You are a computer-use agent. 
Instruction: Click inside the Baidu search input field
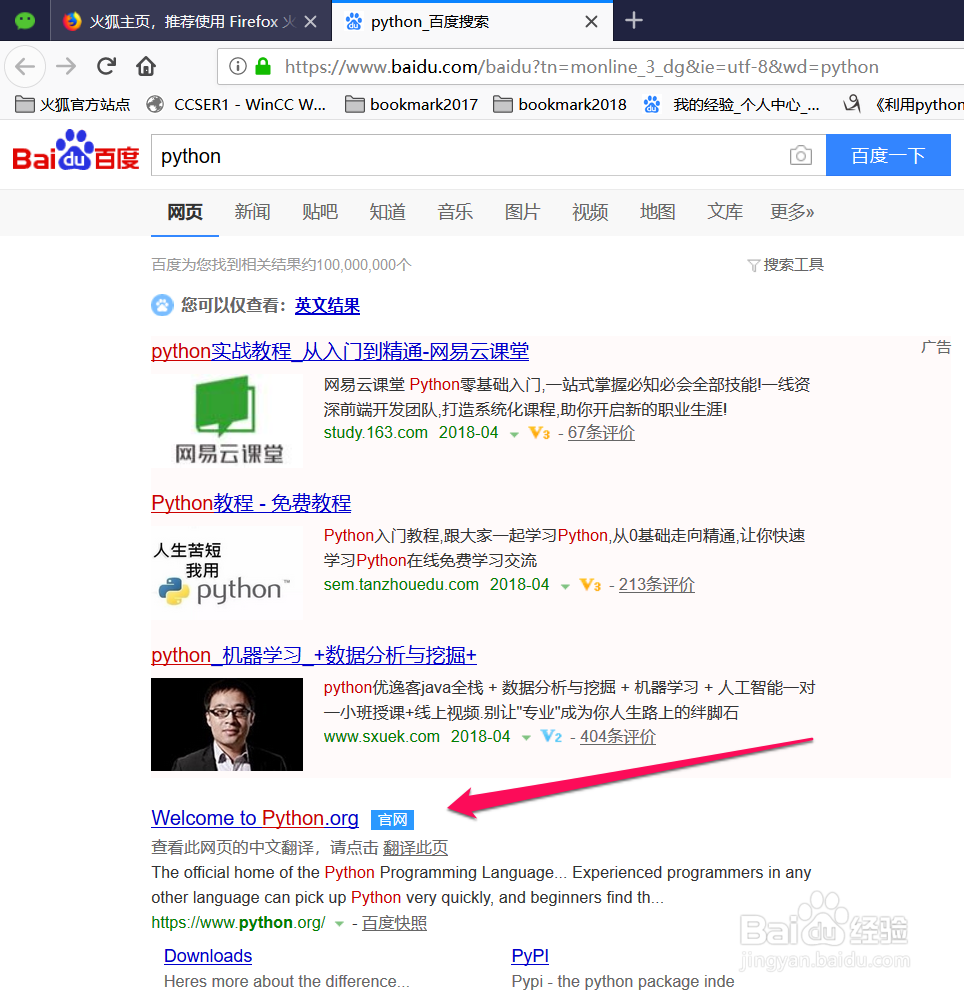(400, 155)
